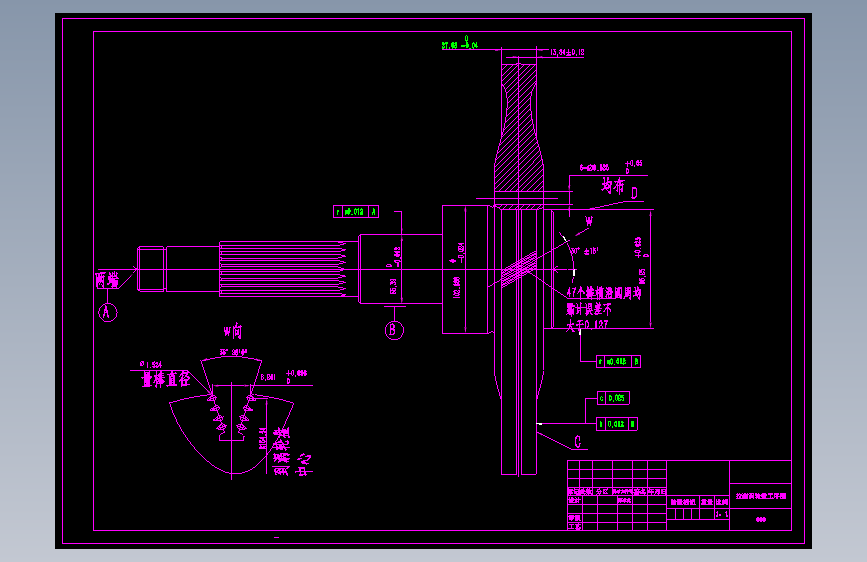Click datum circle B below shaft
The image size is (867, 562).
click(x=394, y=330)
